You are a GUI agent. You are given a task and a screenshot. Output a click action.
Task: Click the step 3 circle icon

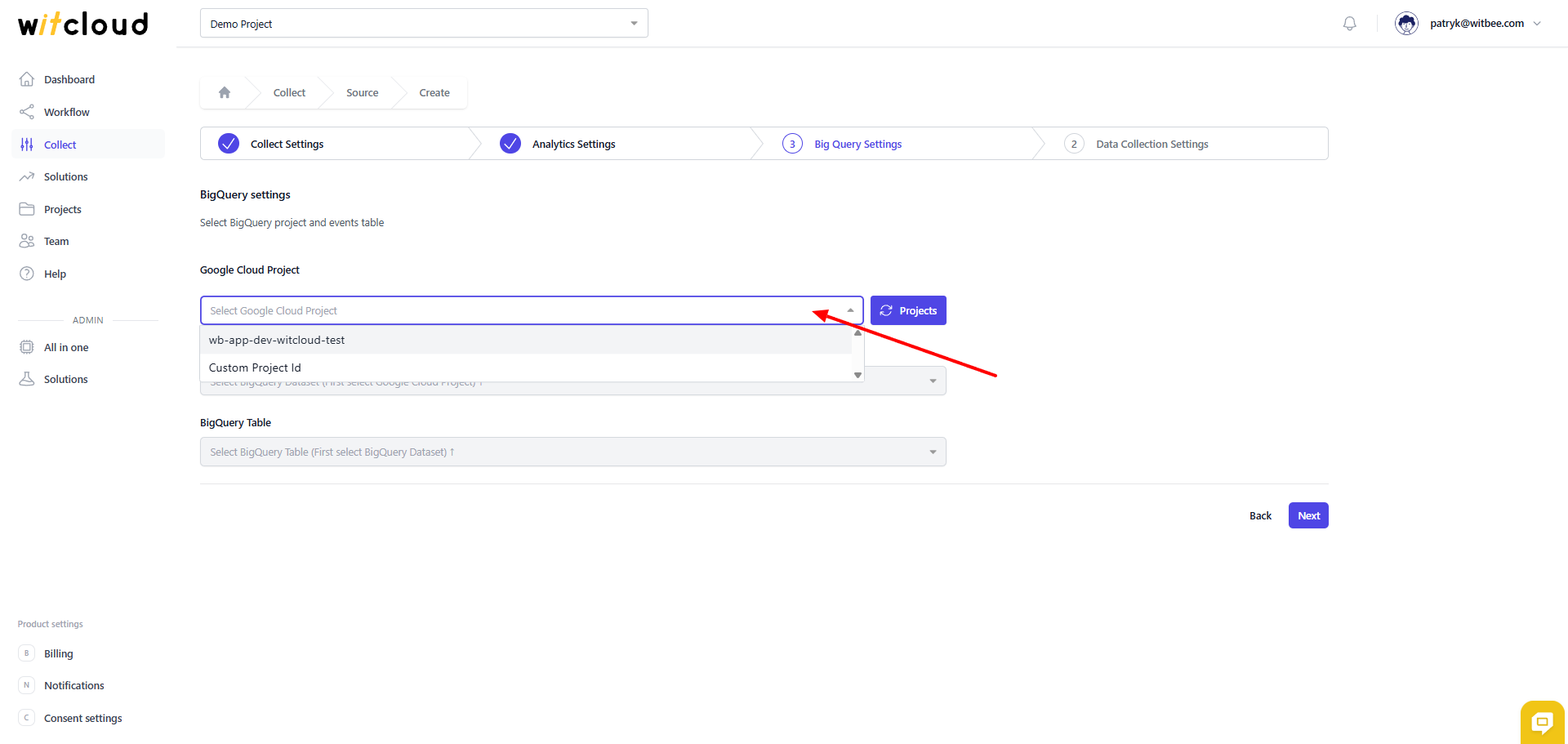coord(792,144)
